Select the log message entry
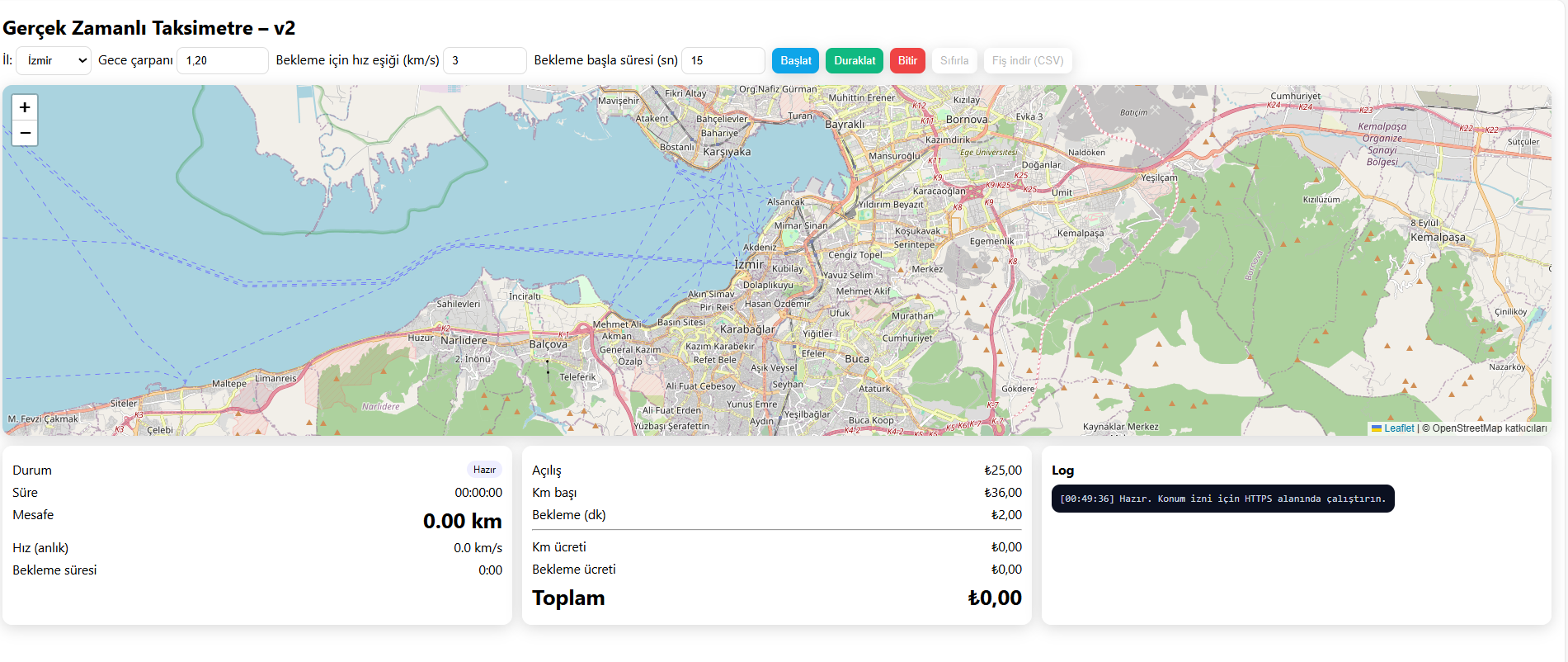 (x=1222, y=499)
